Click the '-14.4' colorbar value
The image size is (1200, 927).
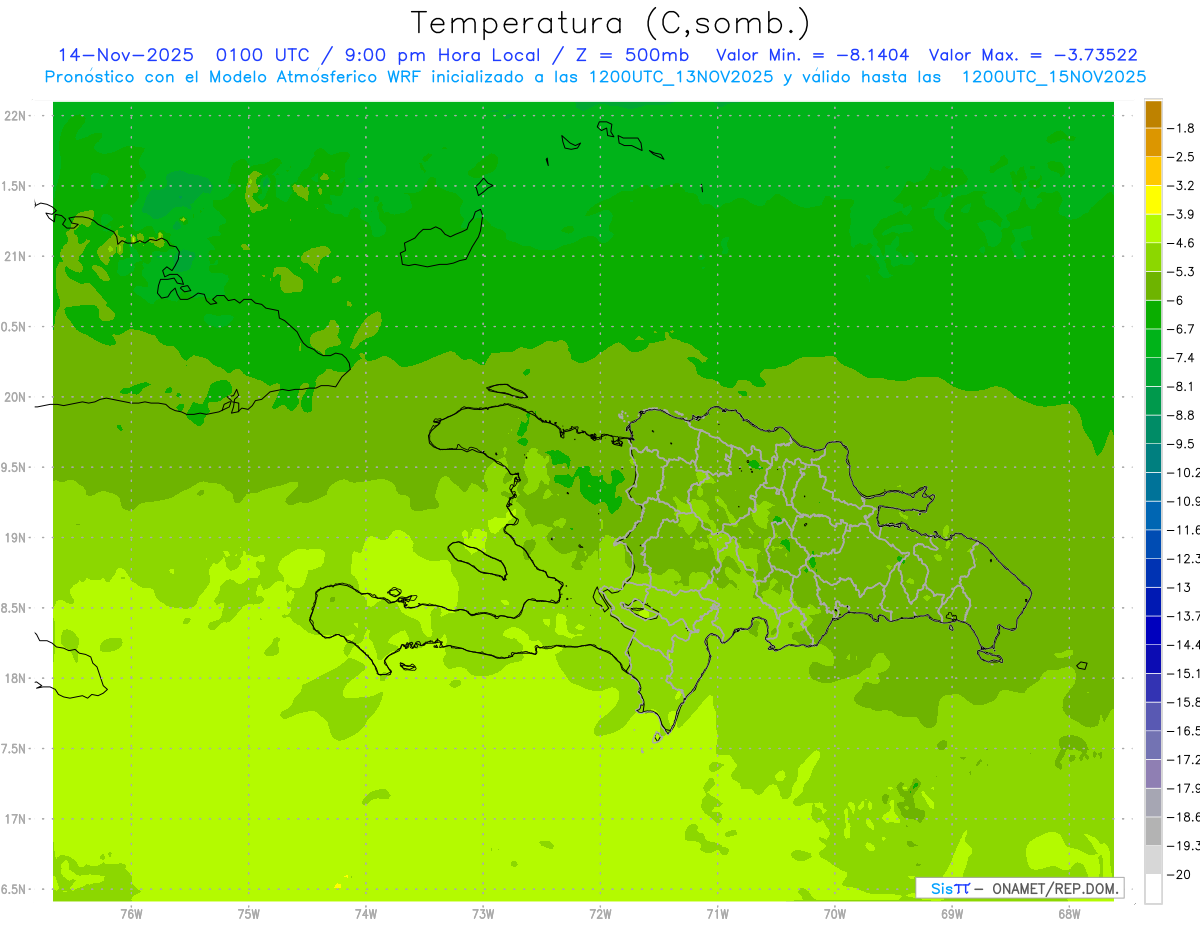(1183, 645)
